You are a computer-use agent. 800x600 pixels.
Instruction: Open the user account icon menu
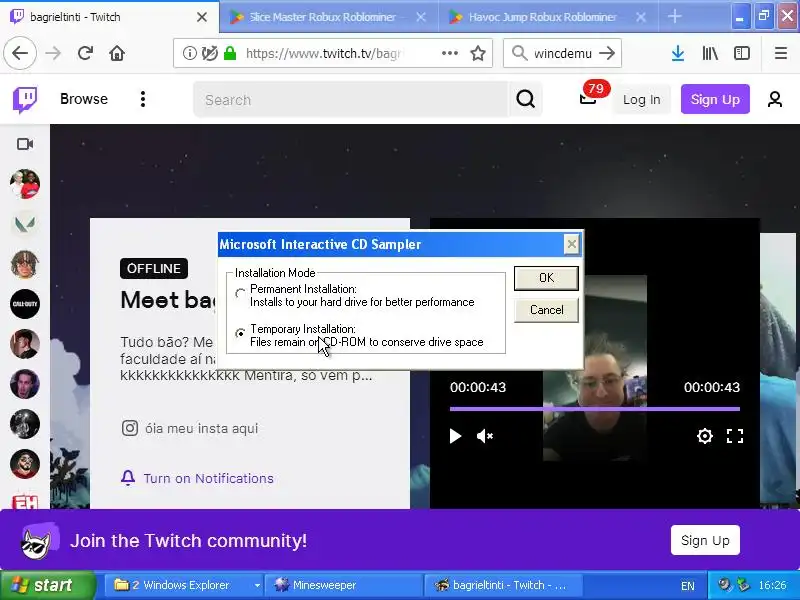[x=774, y=99]
